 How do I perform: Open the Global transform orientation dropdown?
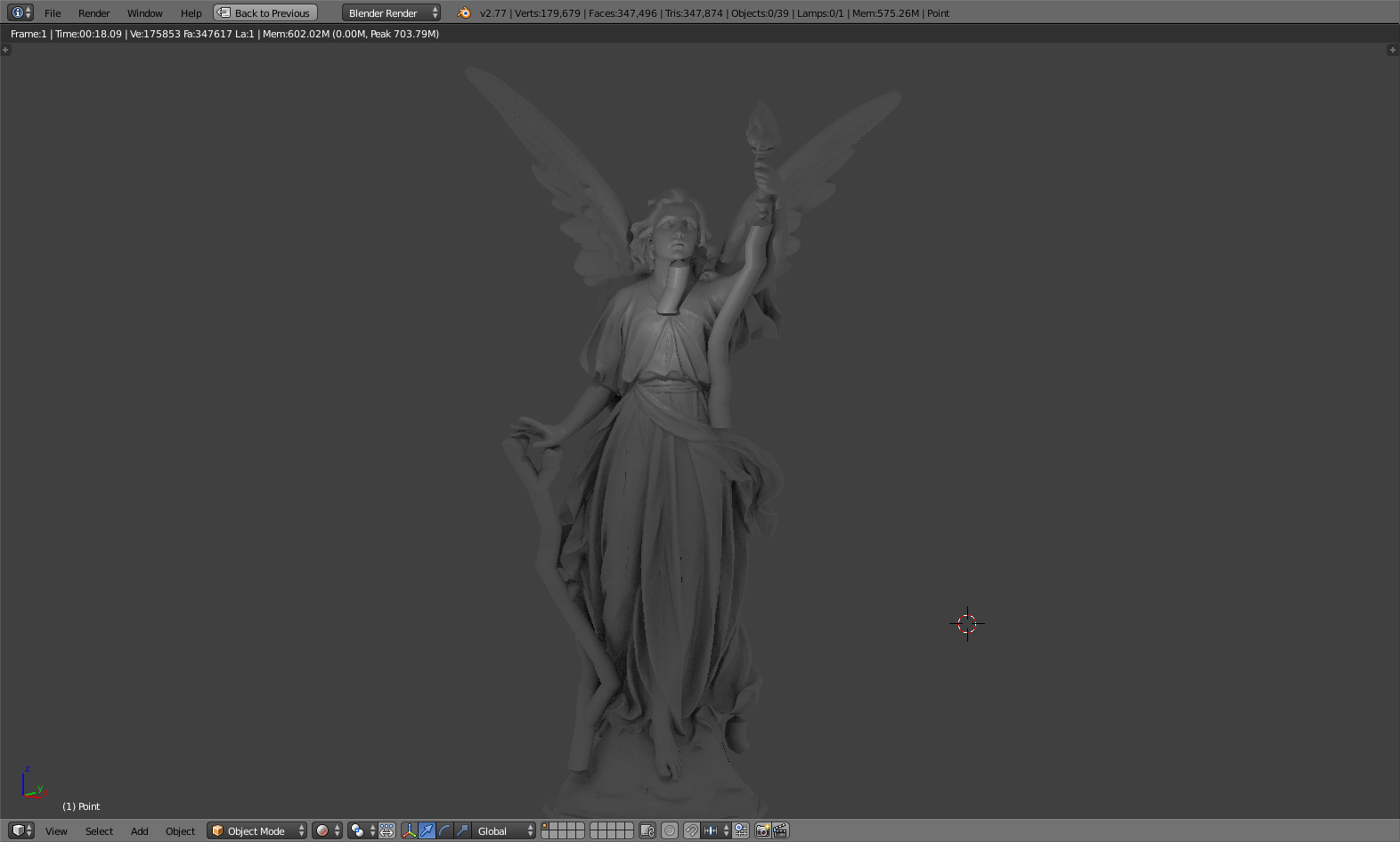pyautogui.click(x=503, y=830)
